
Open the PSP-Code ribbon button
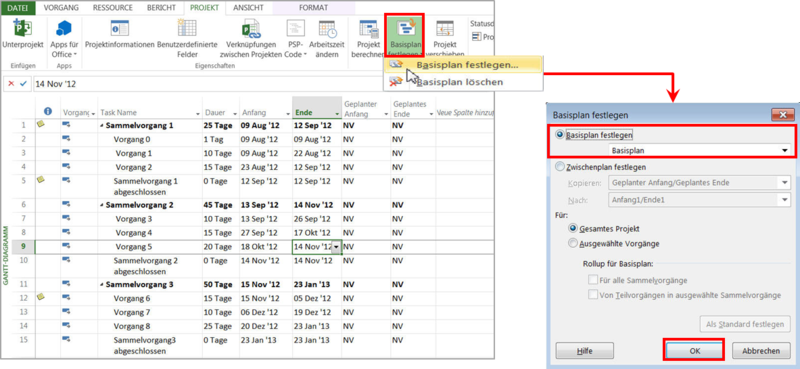(x=296, y=39)
